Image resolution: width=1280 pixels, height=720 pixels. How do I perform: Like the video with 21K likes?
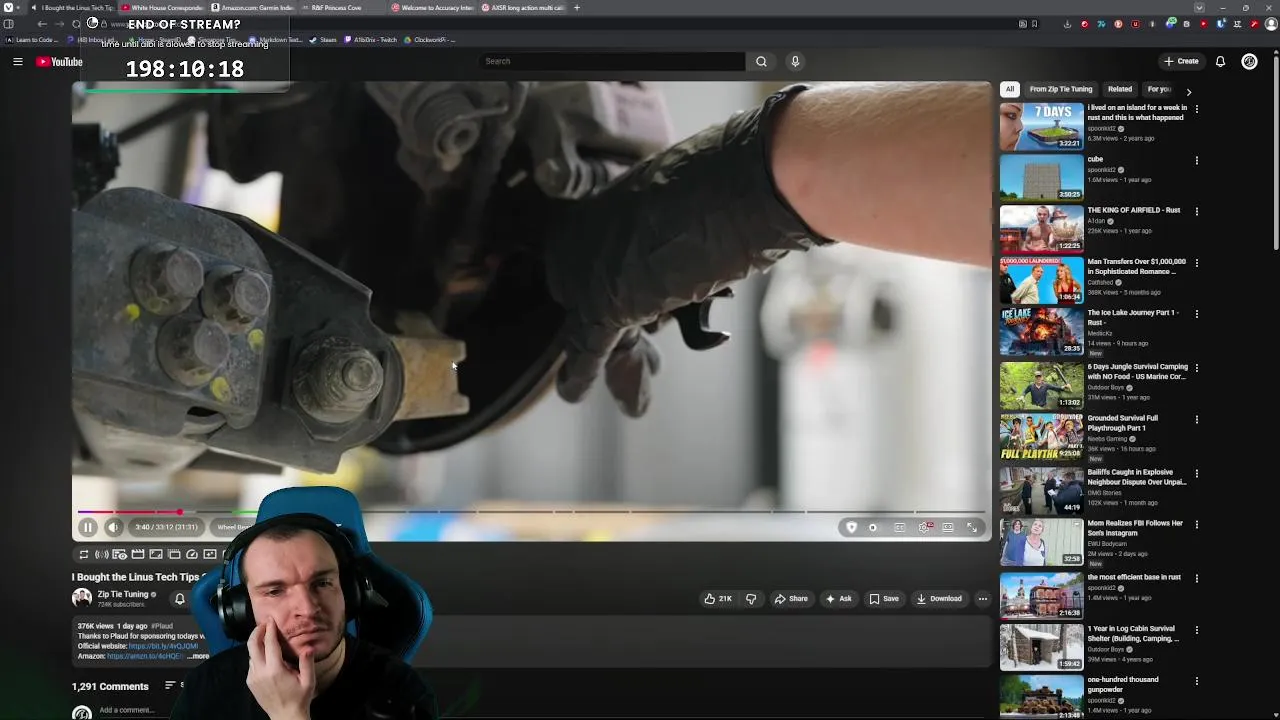pyautogui.click(x=718, y=599)
